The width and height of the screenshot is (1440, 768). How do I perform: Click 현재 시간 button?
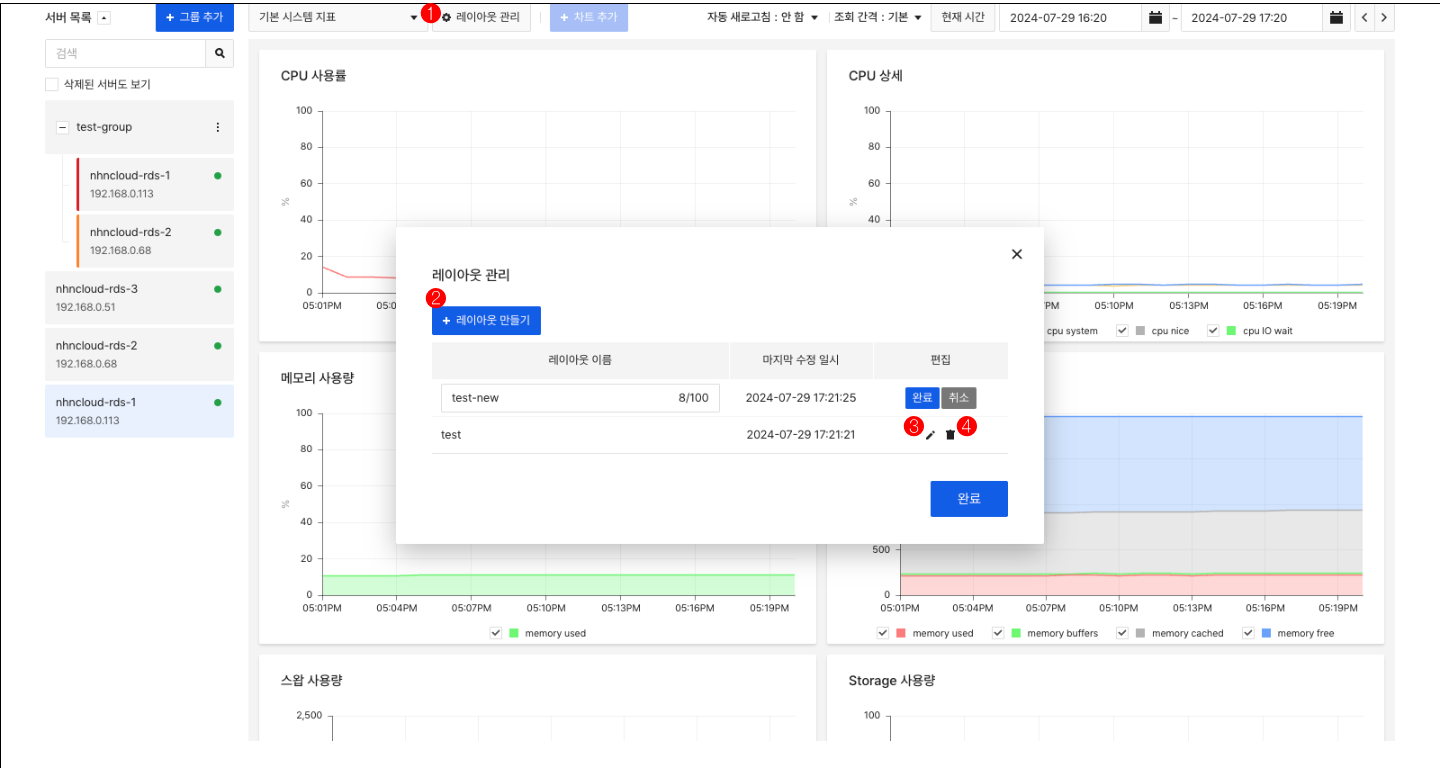[963, 18]
